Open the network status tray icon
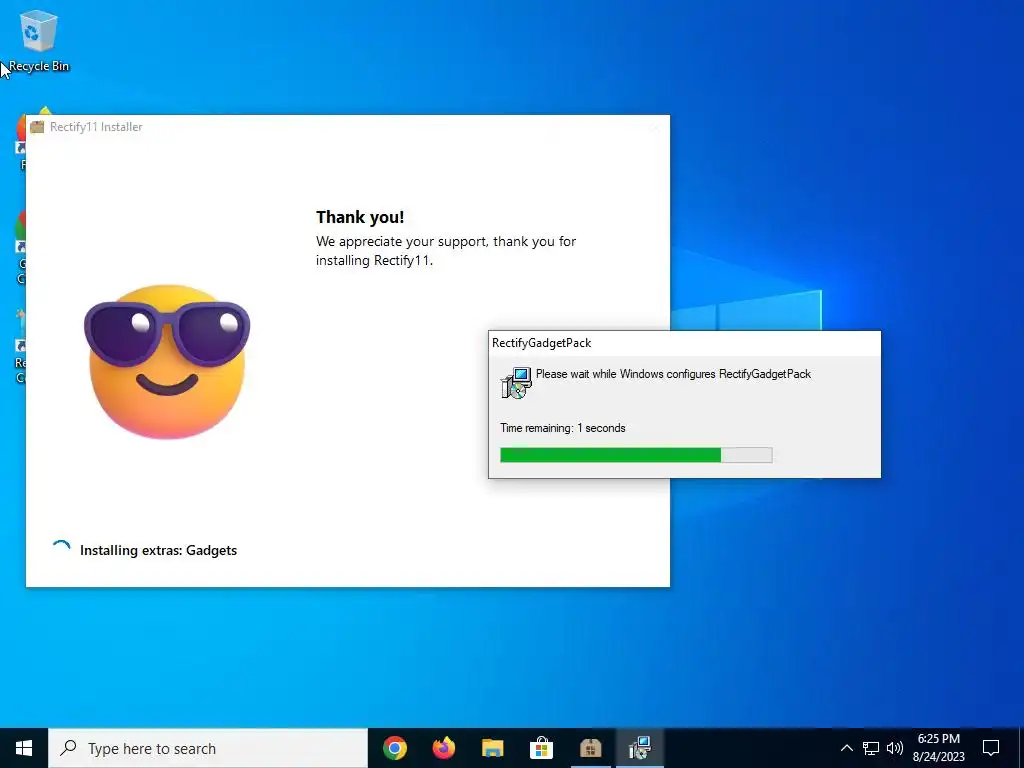 [x=871, y=748]
